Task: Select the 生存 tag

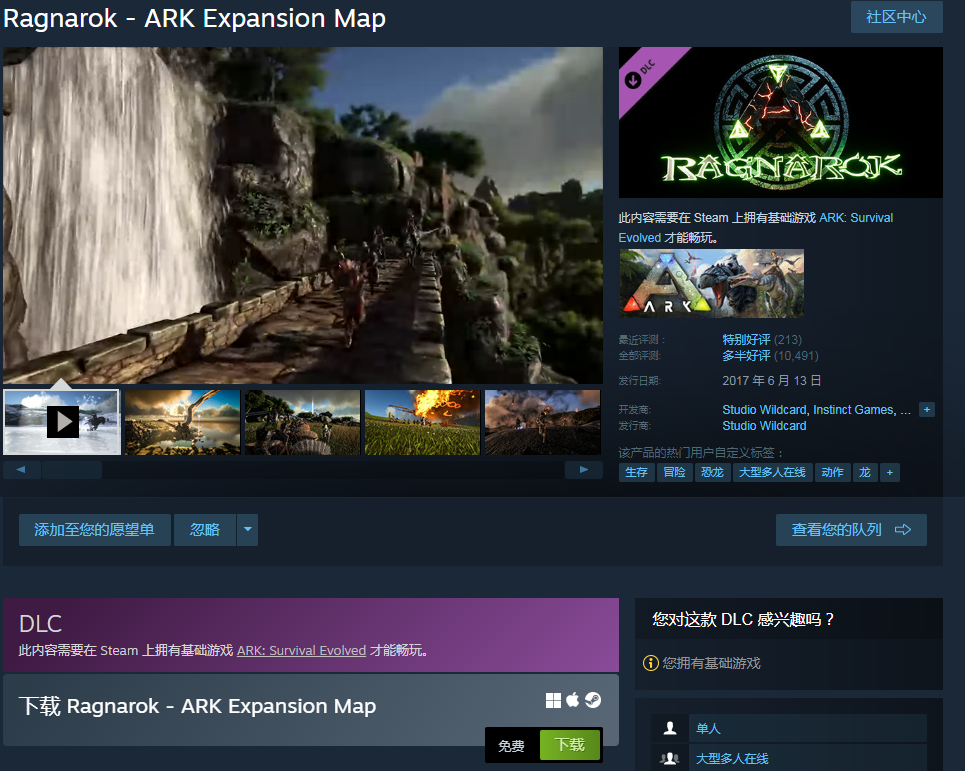Action: tap(636, 472)
